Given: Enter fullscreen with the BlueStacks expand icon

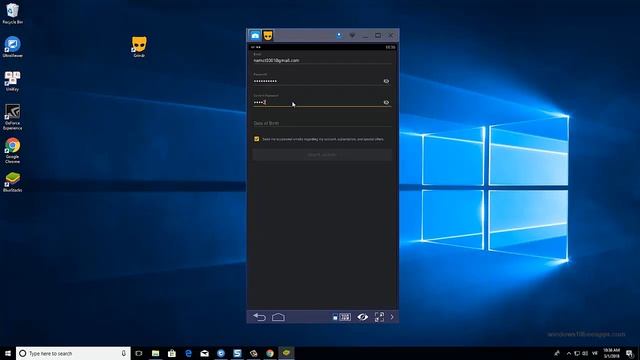Looking at the screenshot, I should click(x=379, y=317).
